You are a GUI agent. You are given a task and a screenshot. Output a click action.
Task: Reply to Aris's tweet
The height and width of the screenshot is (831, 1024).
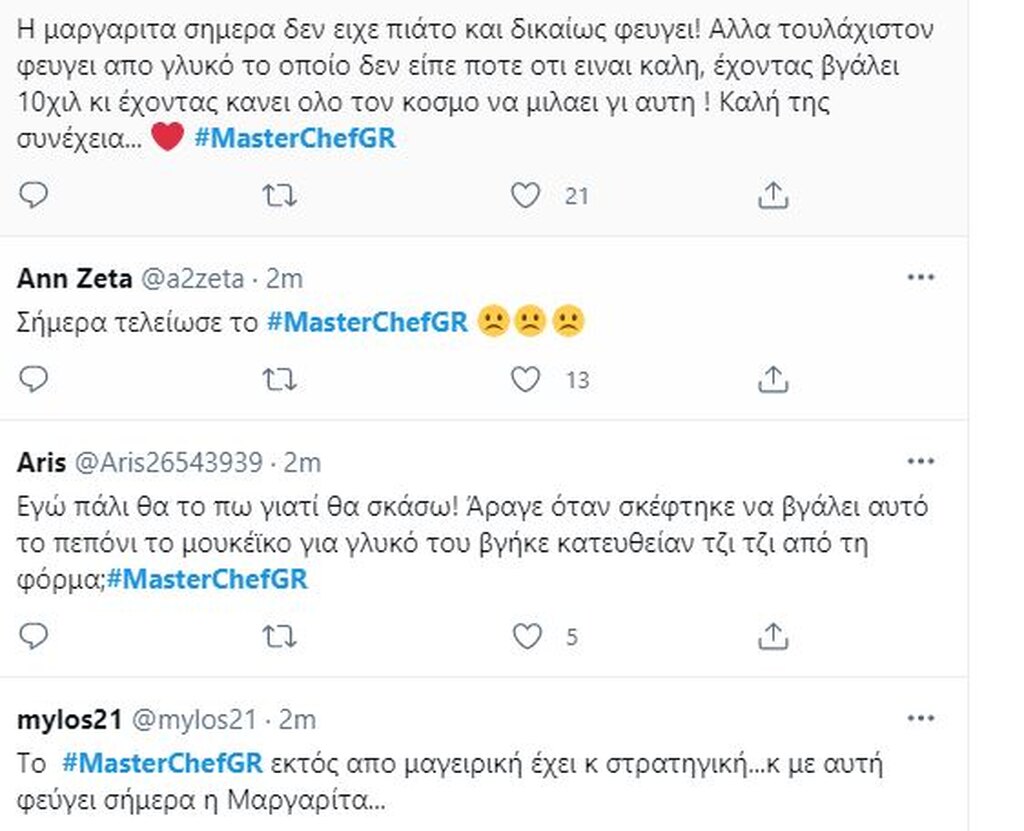point(34,635)
